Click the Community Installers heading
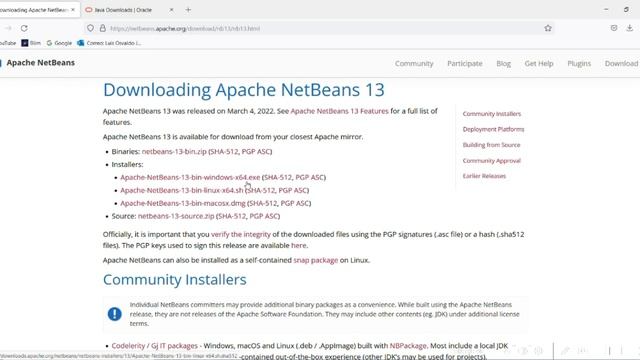Viewport: 640px width, 360px height. click(175, 280)
